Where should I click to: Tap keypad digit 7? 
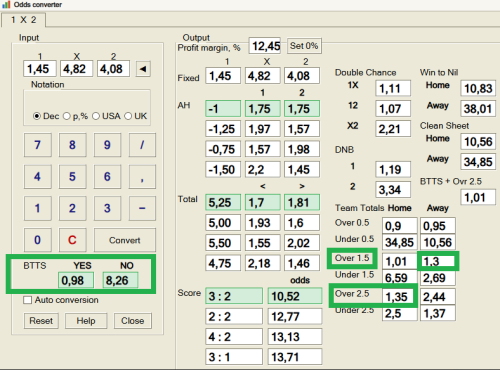[x=38, y=145]
